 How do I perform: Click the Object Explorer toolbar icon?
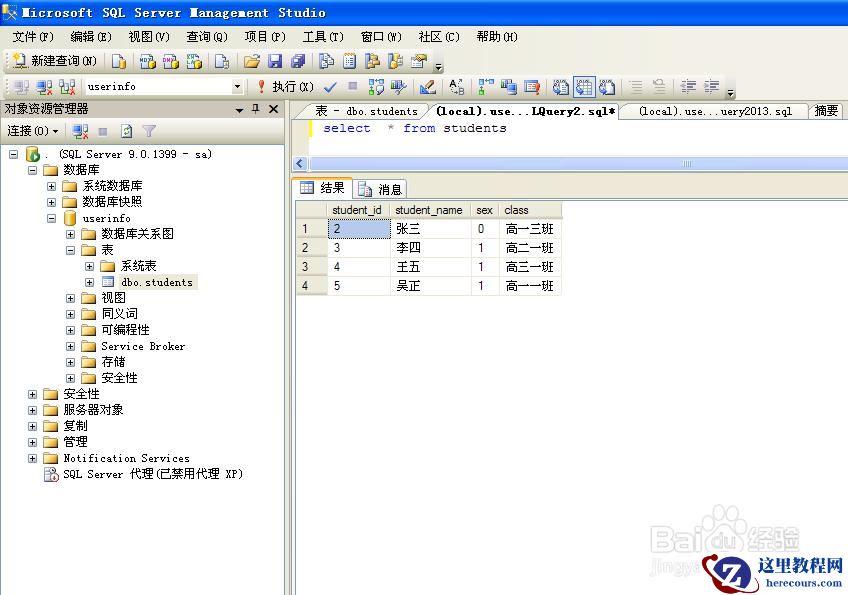(x=372, y=61)
